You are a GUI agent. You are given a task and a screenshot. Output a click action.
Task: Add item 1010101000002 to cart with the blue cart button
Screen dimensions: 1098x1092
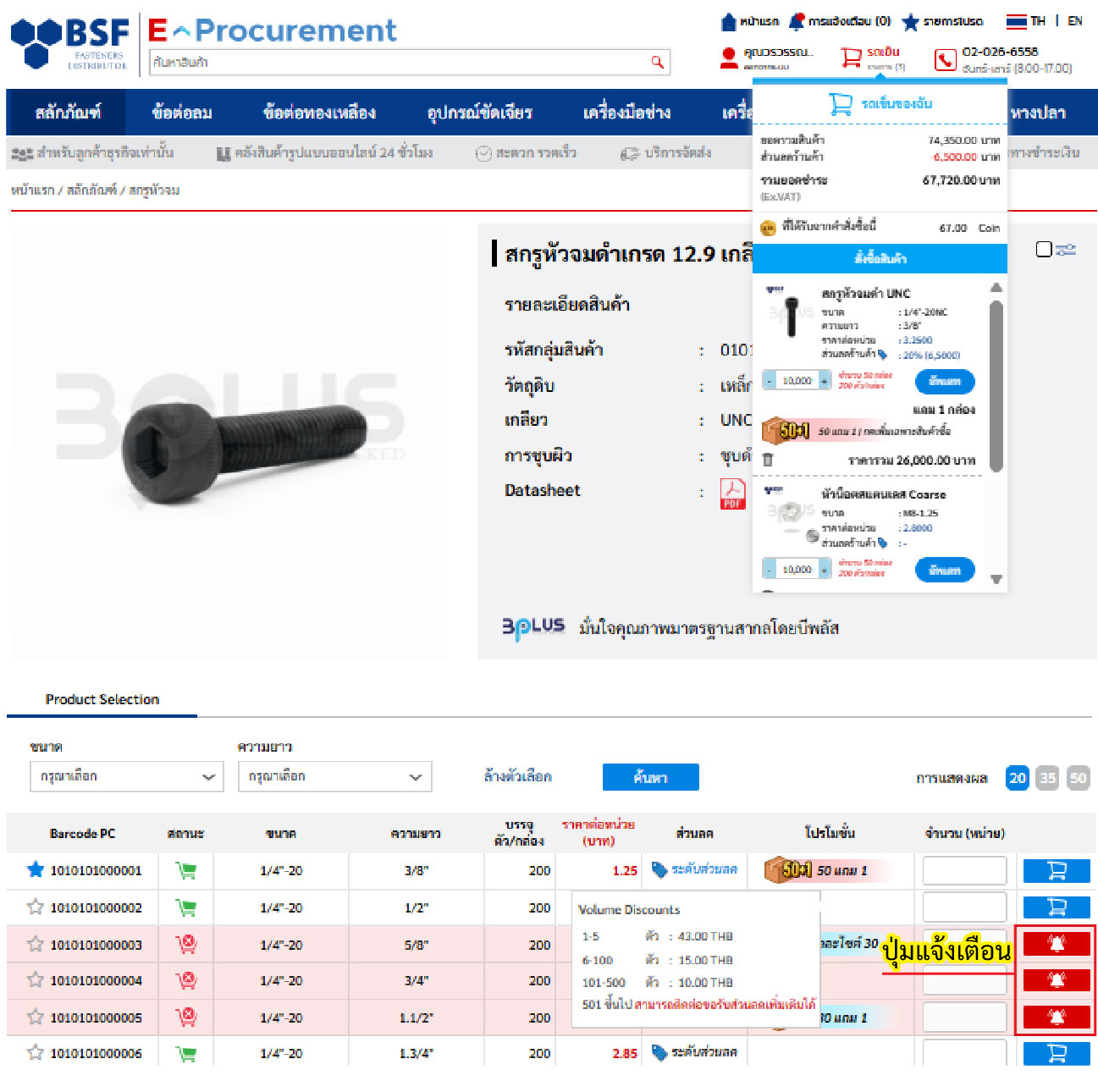1057,907
